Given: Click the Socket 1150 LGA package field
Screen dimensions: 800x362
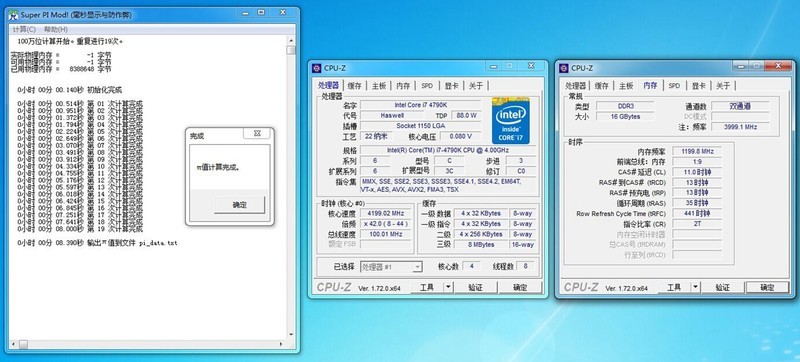Looking at the screenshot, I should point(420,125).
